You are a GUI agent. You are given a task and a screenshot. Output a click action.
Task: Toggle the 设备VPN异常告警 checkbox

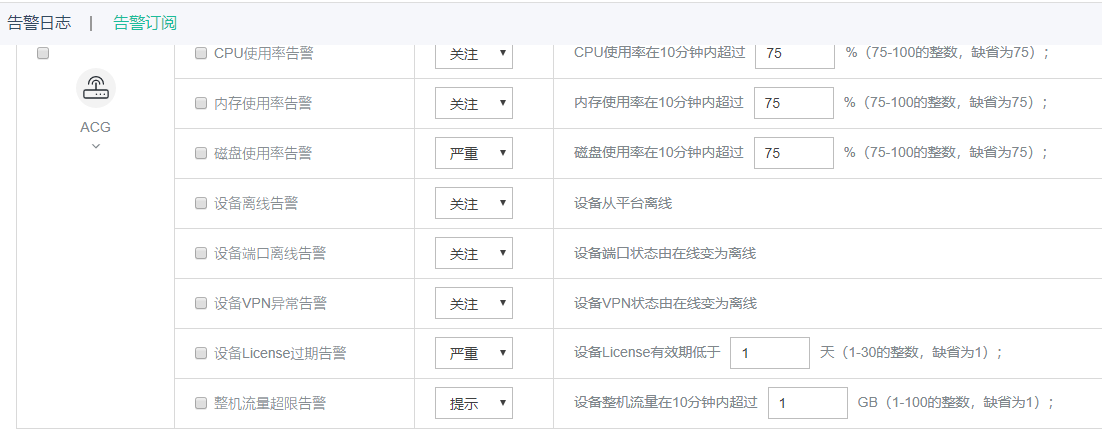(x=201, y=303)
